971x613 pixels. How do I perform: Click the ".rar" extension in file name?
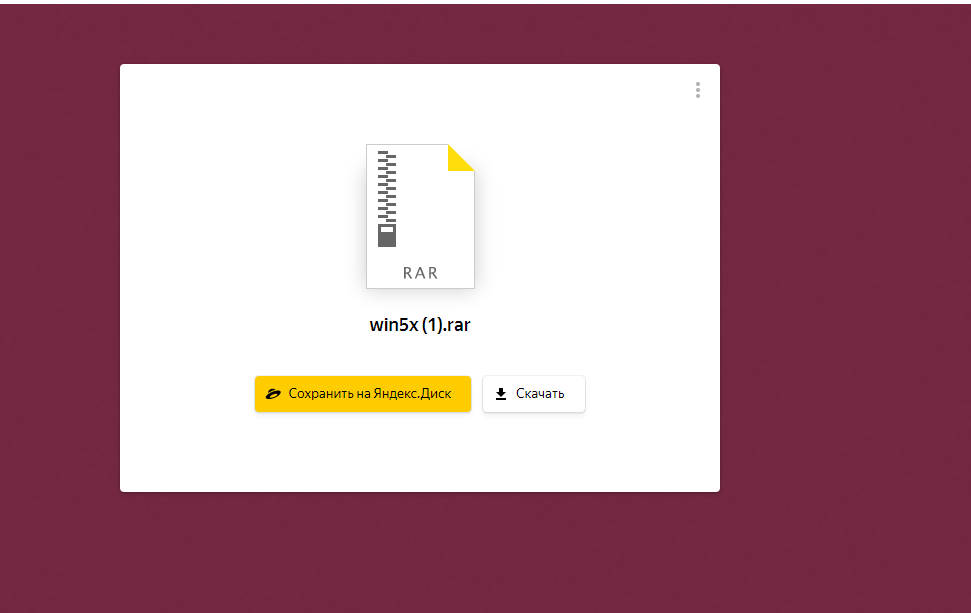tap(454, 326)
